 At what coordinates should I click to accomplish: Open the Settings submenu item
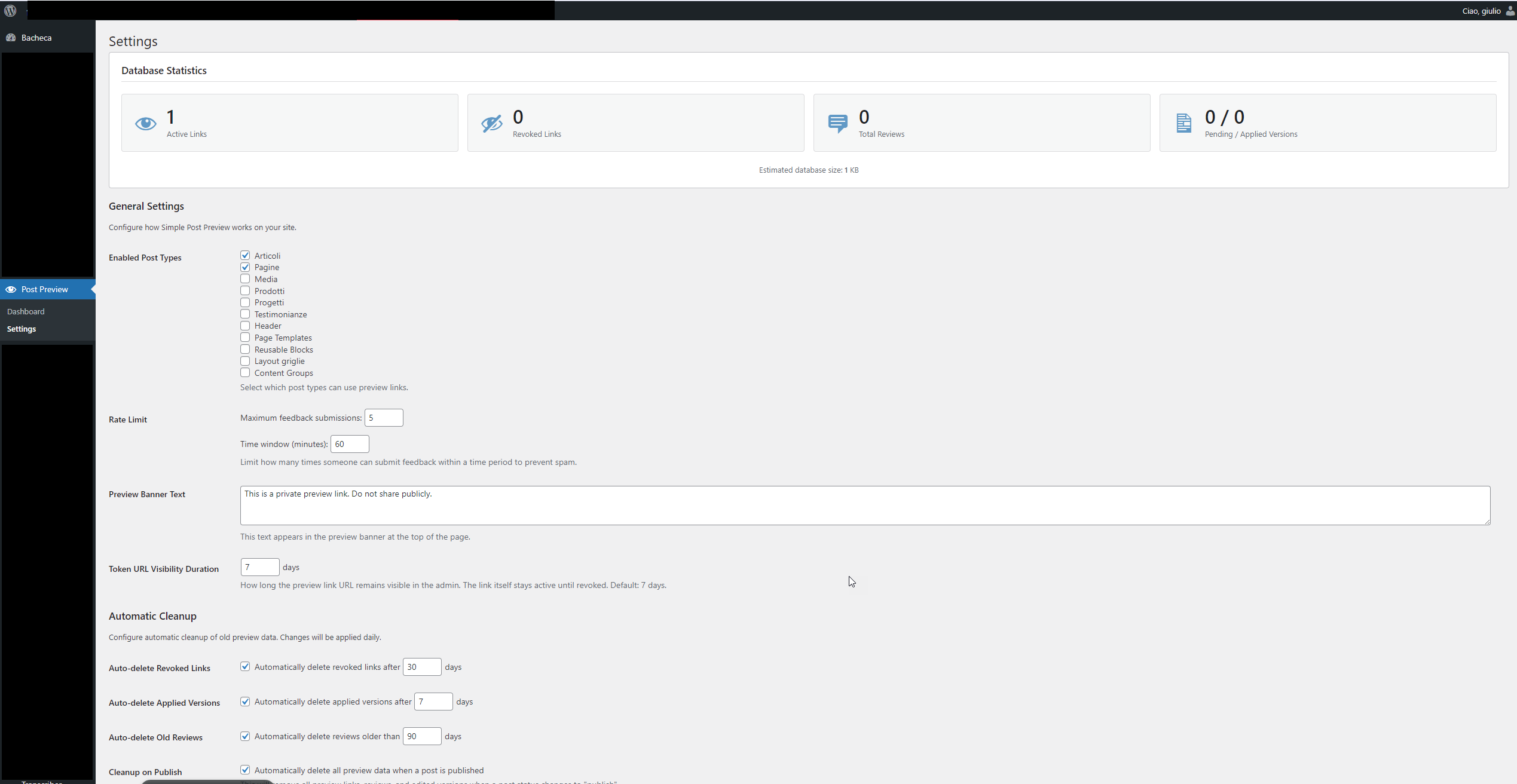coord(22,329)
